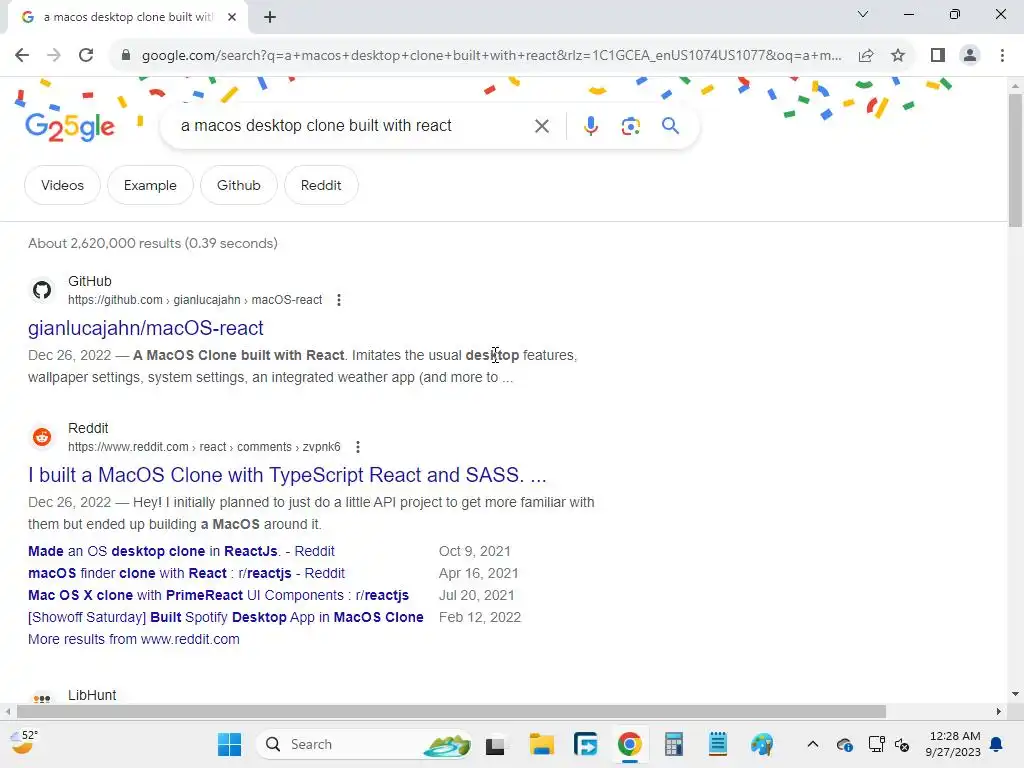Open I built a MacOS Clone result
The image size is (1024, 768).
click(287, 475)
